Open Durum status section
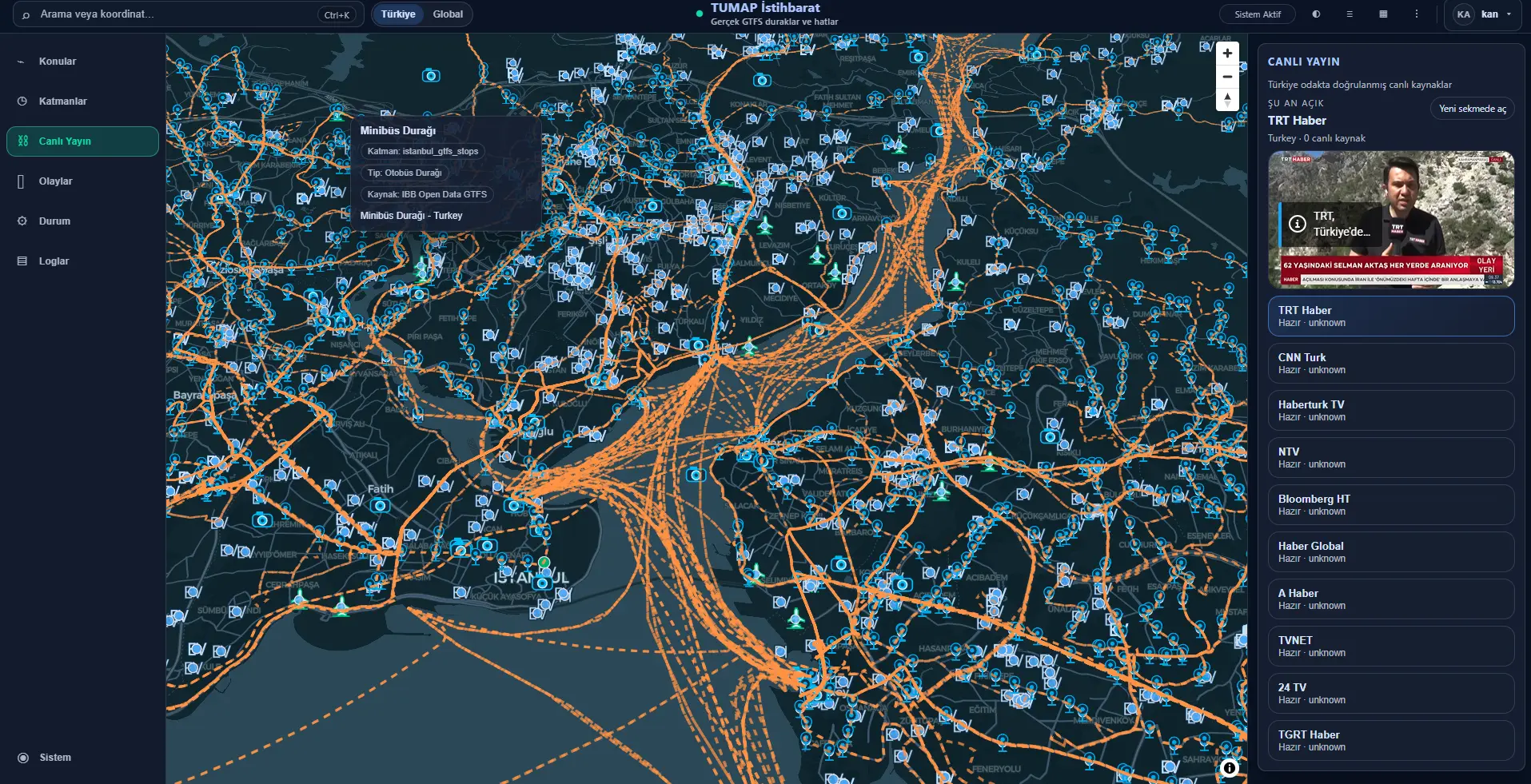Image resolution: width=1531 pixels, height=784 pixels. click(82, 221)
